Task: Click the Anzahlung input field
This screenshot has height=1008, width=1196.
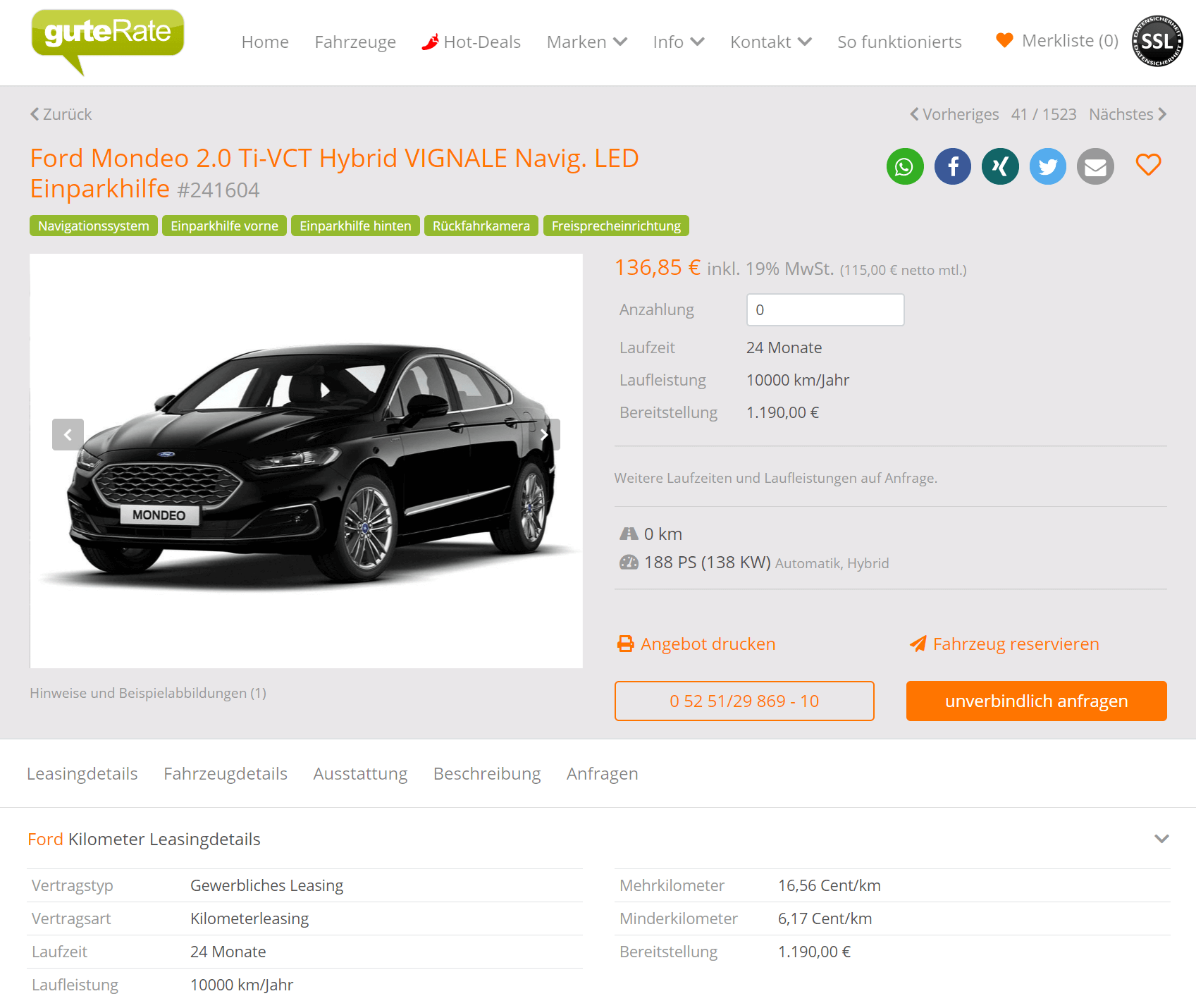Action: coord(825,309)
